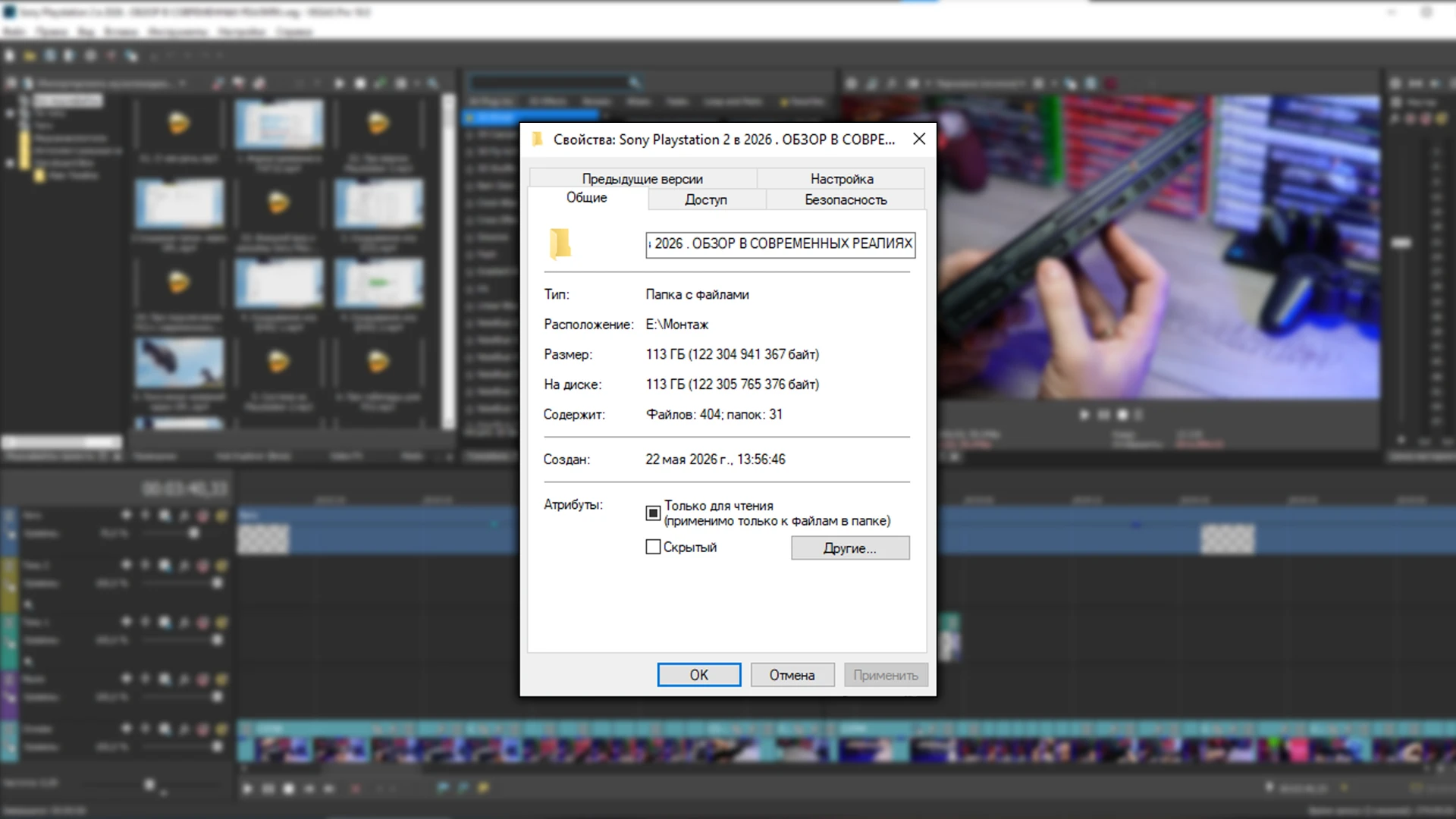Mute the blue video track
Screen dimensions: 1456x819
click(x=202, y=516)
